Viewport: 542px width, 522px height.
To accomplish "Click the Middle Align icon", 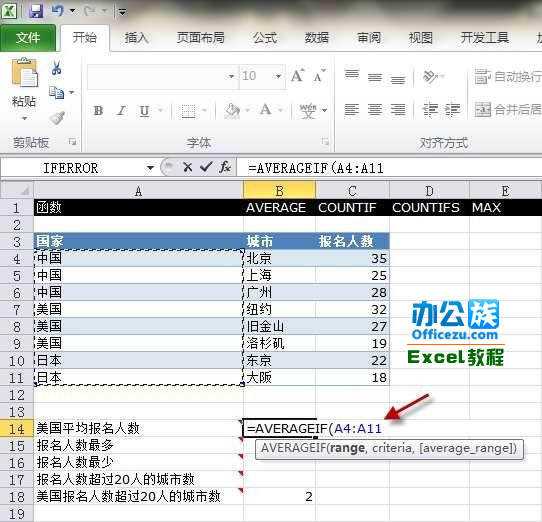I will [x=375, y=77].
